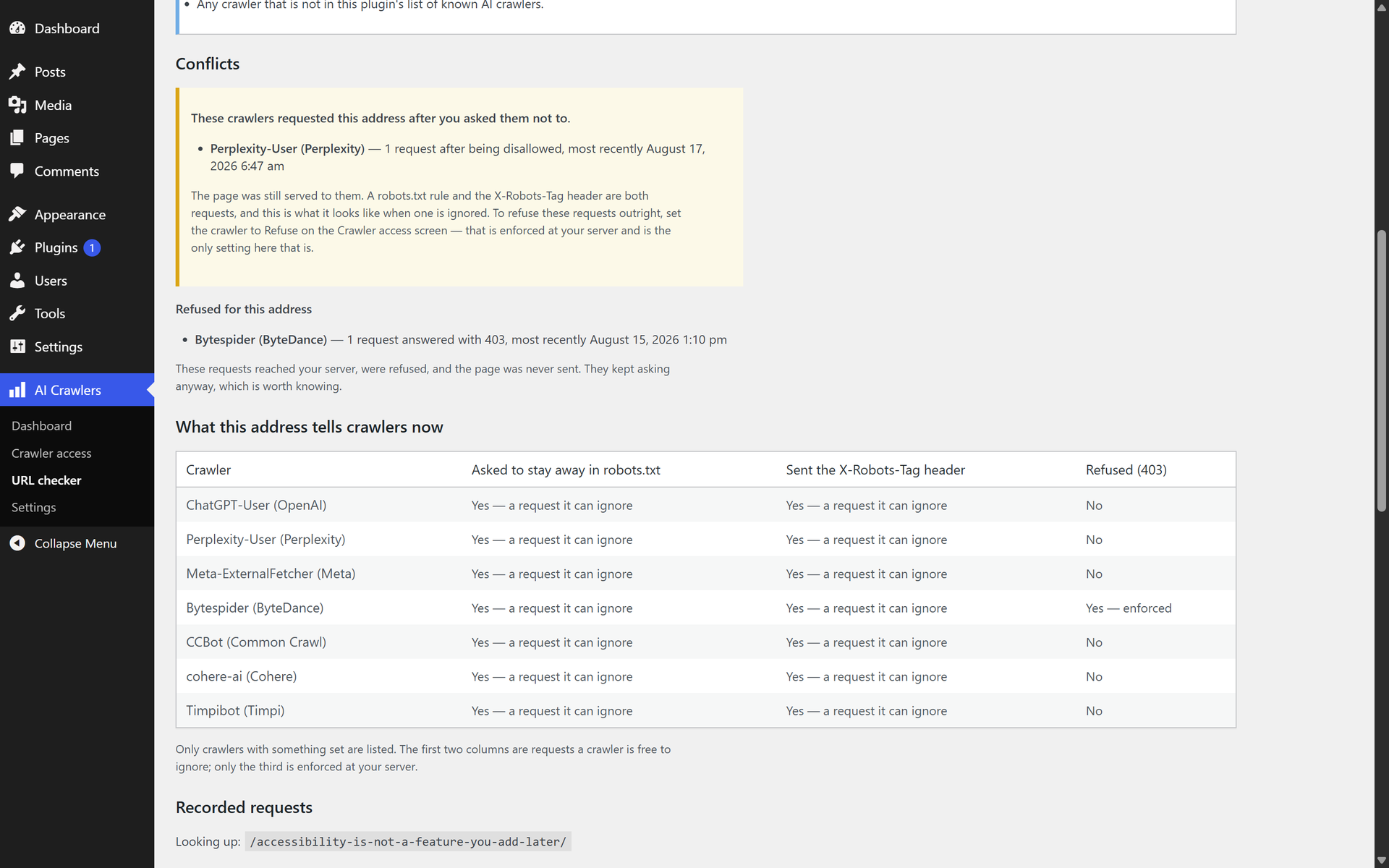Go to the Pages menu
This screenshot has width=1389, height=868.
click(x=52, y=137)
